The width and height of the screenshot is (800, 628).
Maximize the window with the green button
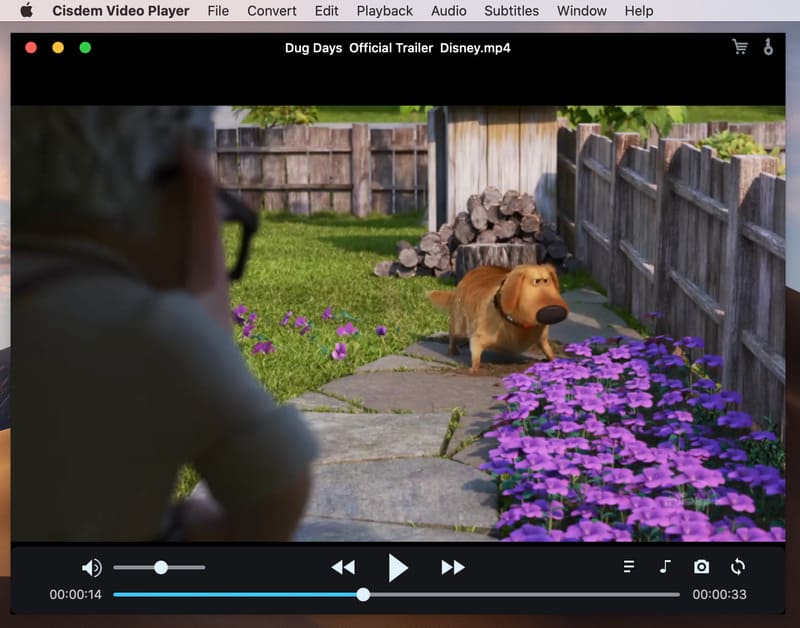[x=85, y=47]
